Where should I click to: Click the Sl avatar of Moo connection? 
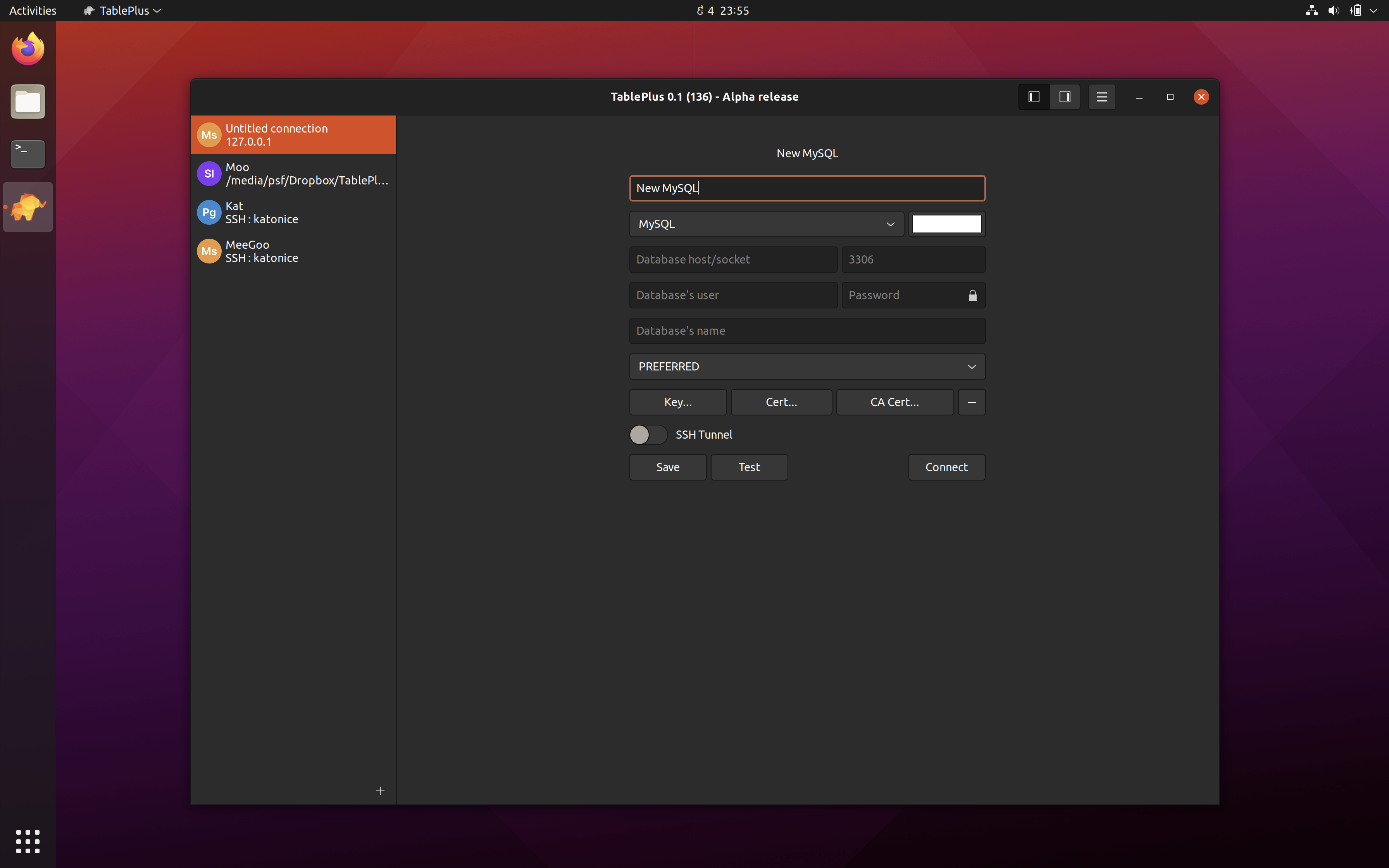(209, 173)
